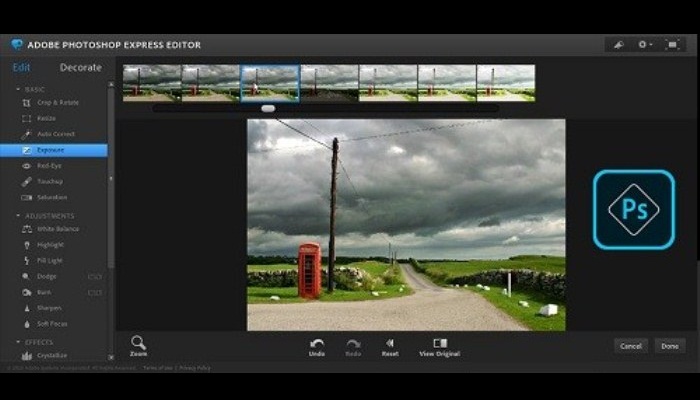Click the sidebar scroll up arrow
This screenshot has width=700, height=400.
111,84
